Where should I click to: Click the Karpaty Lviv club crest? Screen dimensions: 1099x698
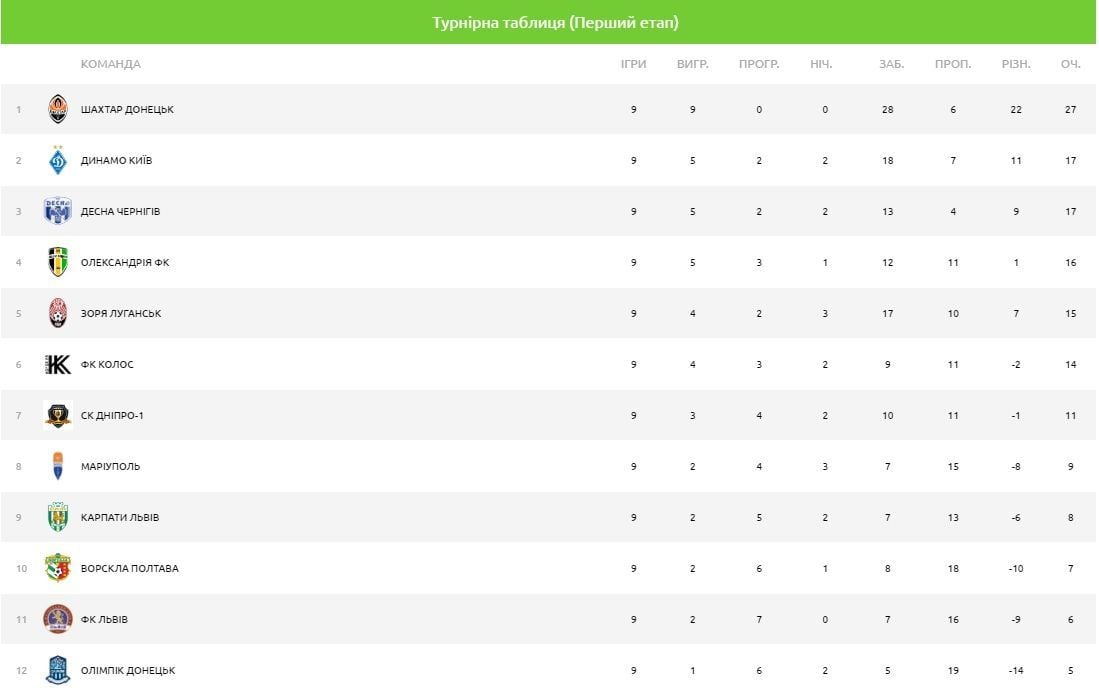(x=58, y=517)
